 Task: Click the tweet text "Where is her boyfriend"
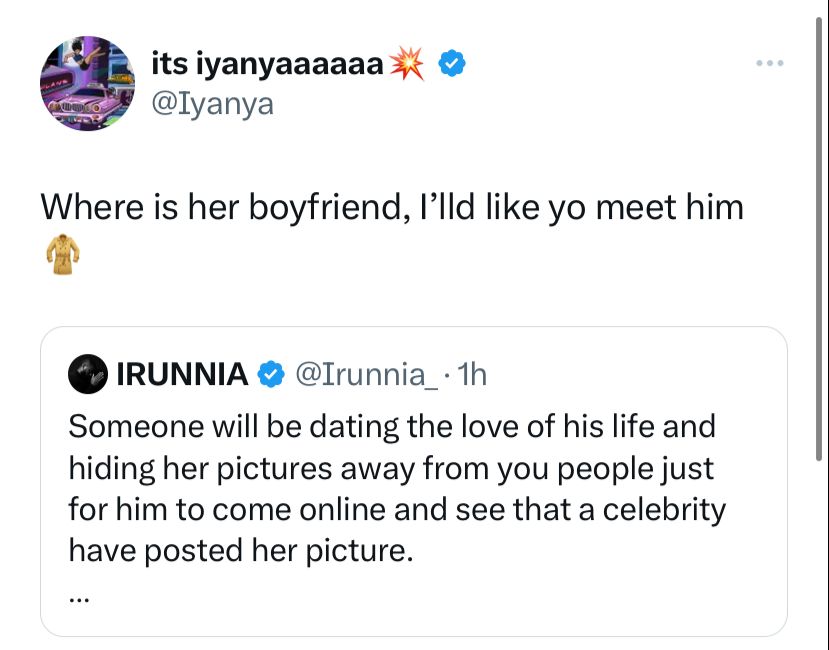tap(392, 208)
